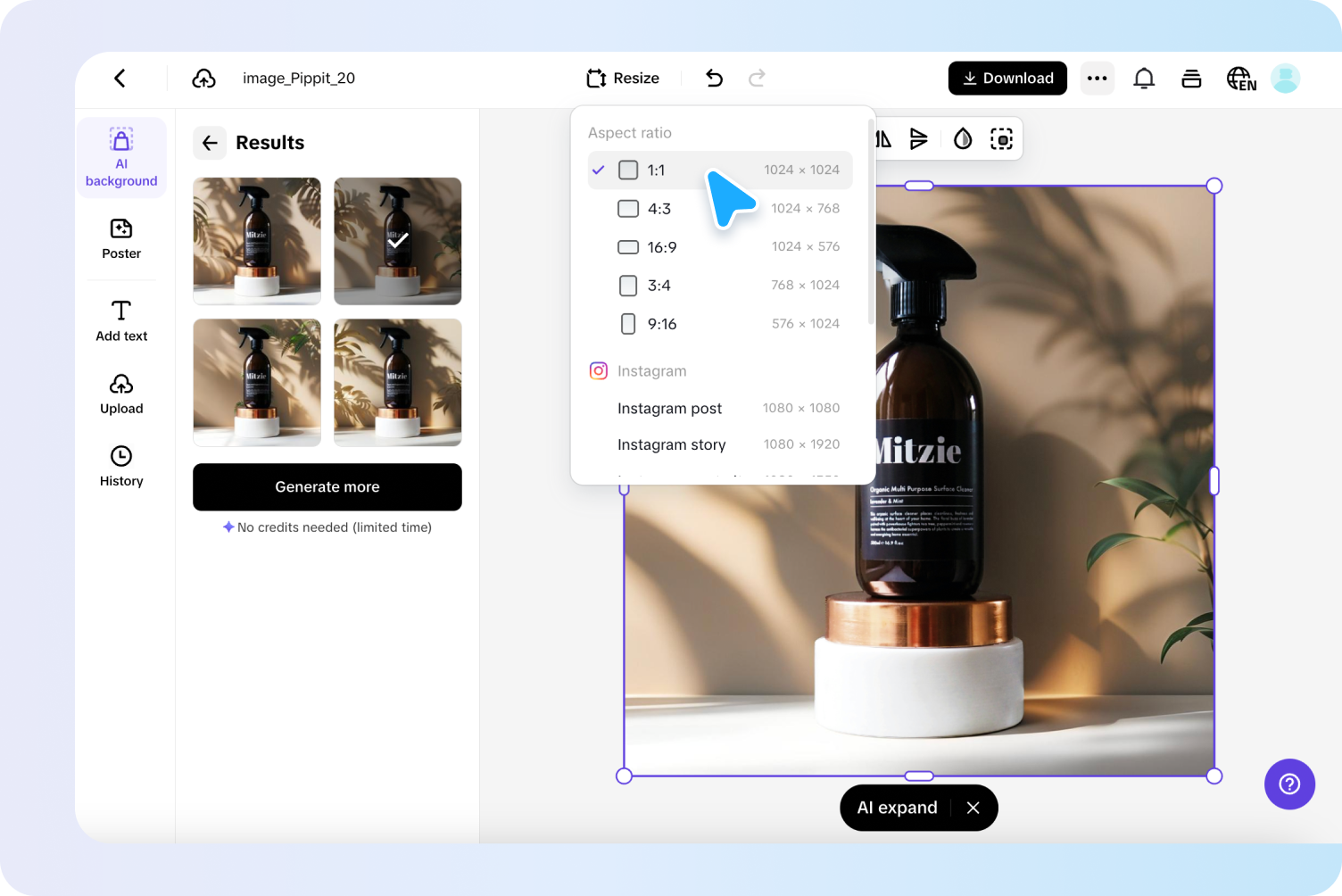View editing History in the sidebar
The height and width of the screenshot is (896, 1342).
tap(121, 466)
